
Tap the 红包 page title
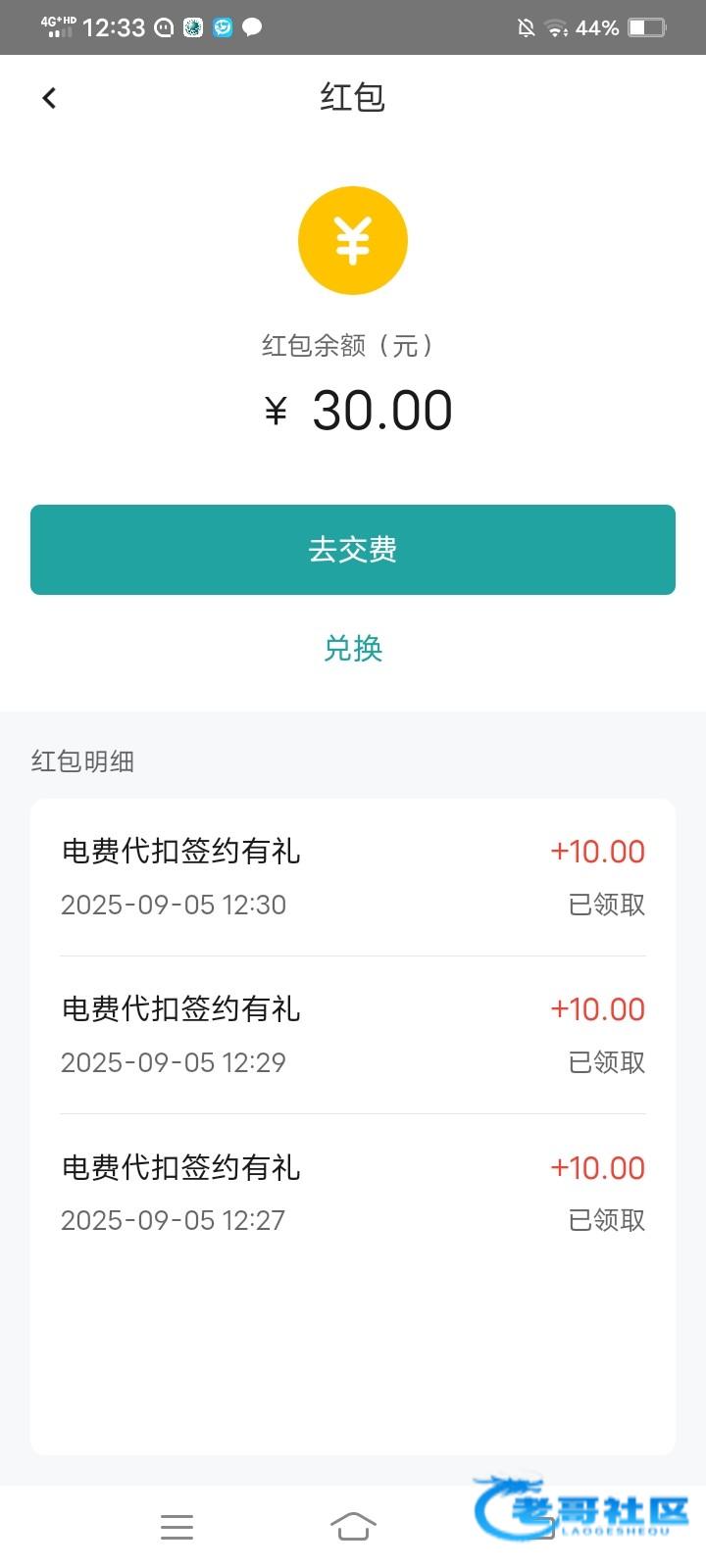pos(353,98)
